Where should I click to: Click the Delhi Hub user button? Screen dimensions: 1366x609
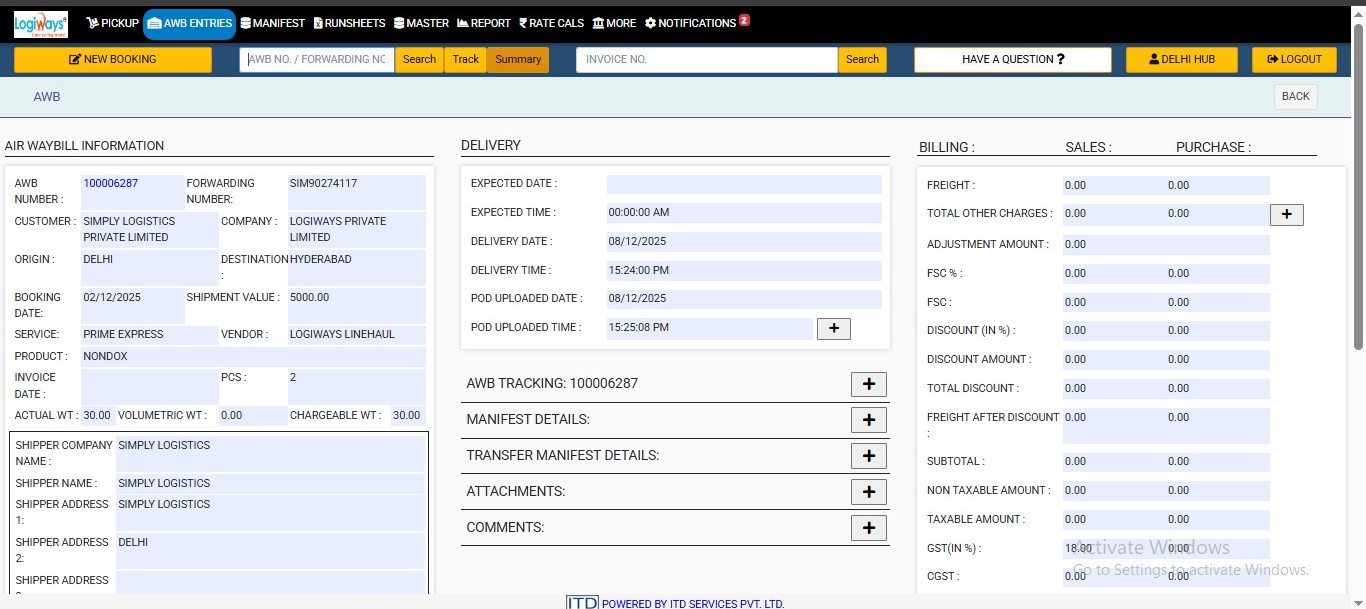(1181, 60)
